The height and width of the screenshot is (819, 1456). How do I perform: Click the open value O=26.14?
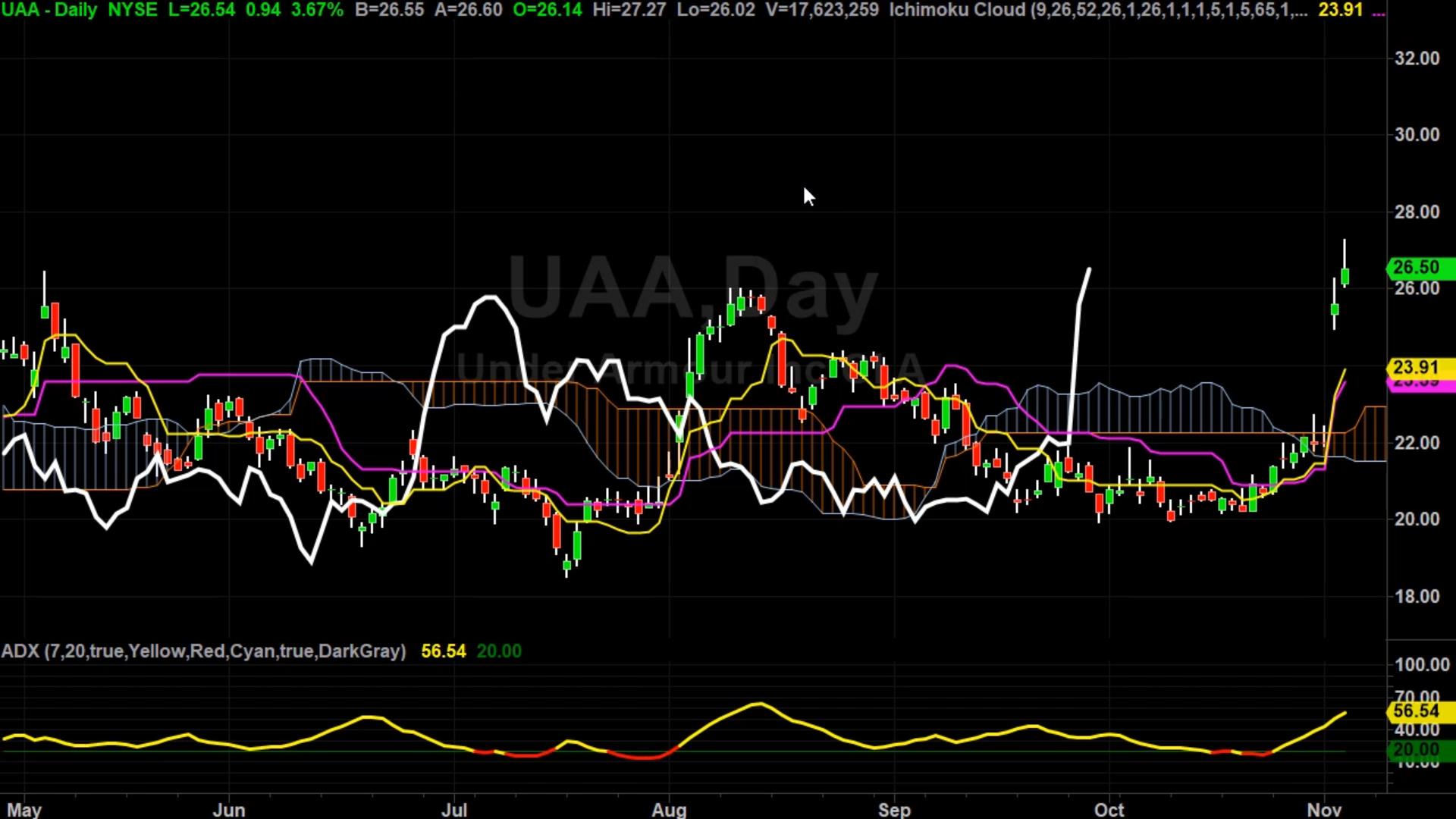[548, 11]
